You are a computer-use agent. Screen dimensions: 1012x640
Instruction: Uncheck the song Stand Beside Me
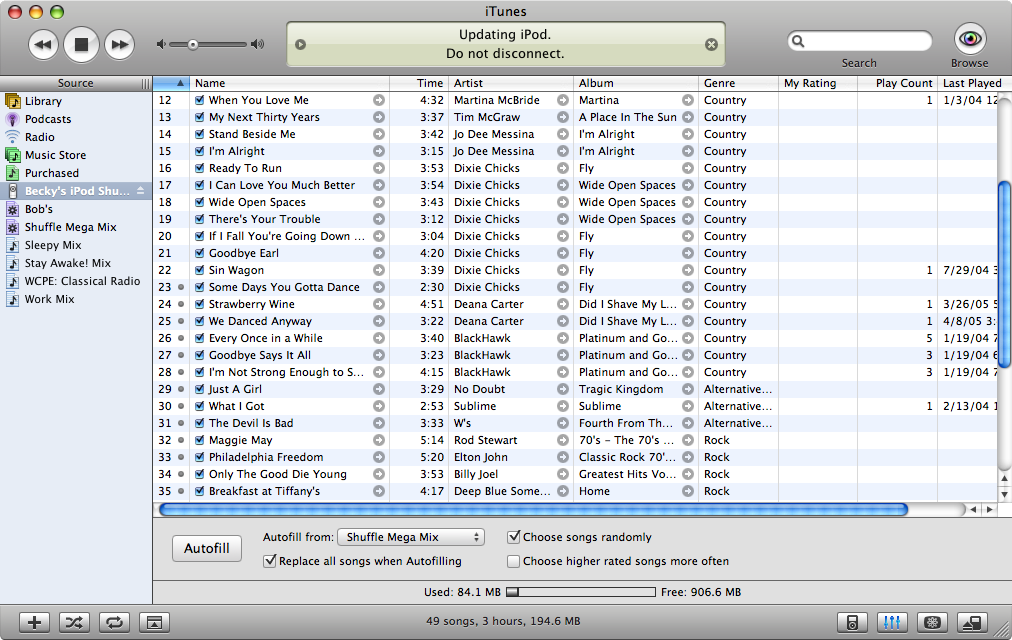pos(199,134)
